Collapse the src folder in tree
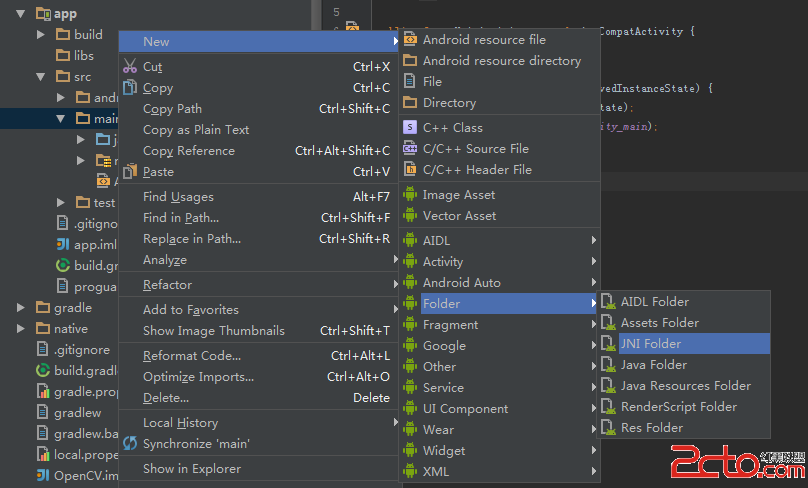This screenshot has height=488, width=808. pos(41,76)
